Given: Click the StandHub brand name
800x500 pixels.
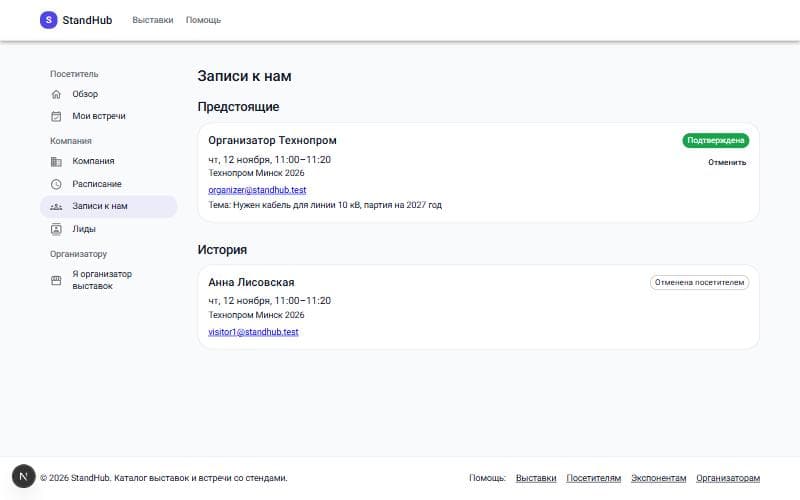Looking at the screenshot, I should (87, 20).
